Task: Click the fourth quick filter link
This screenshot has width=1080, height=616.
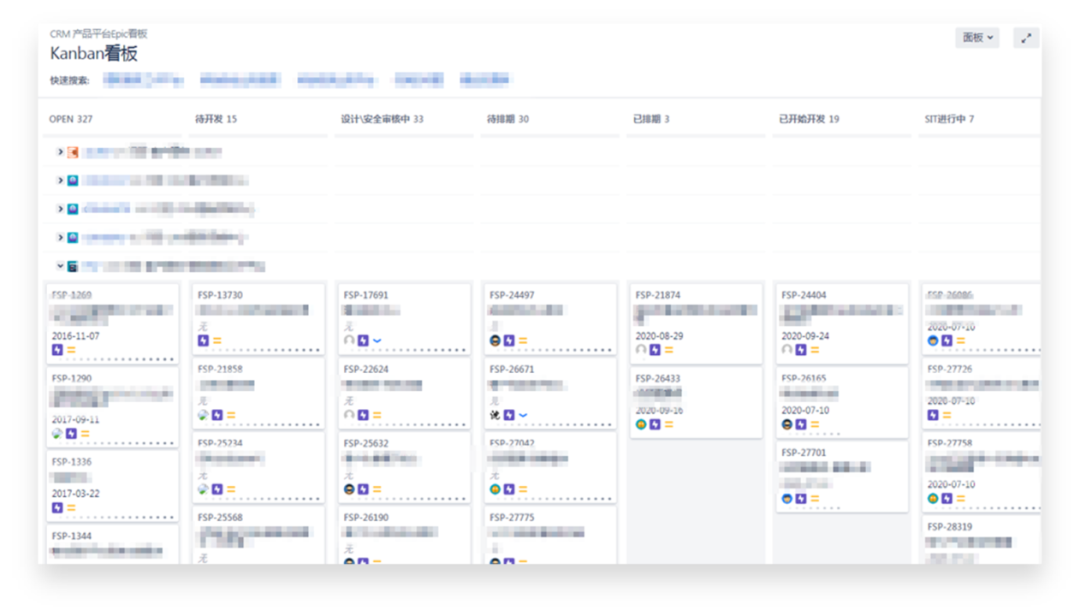Action: pyautogui.click(x=419, y=80)
